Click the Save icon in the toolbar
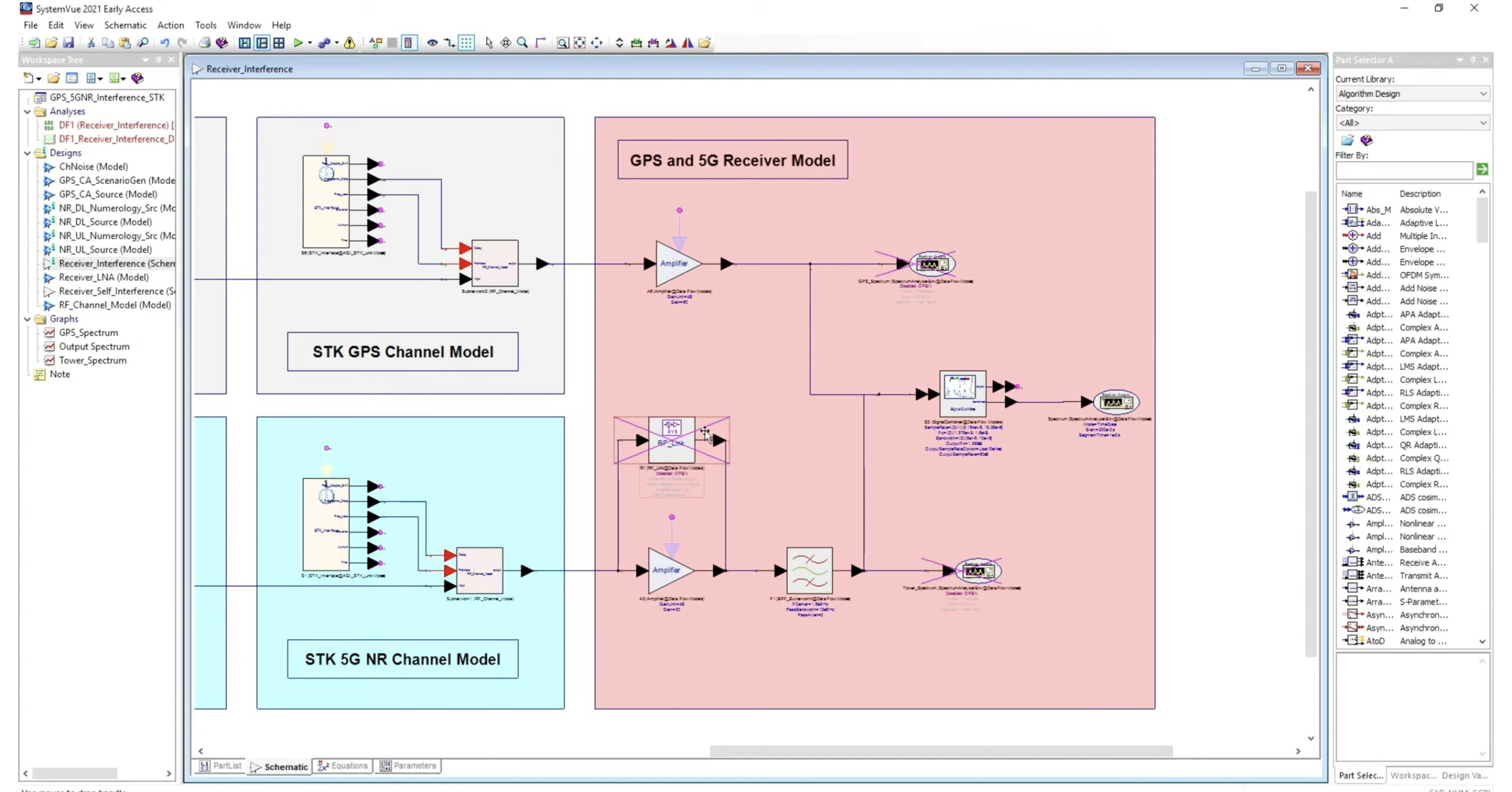This screenshot has height=792, width=1512. 69,43
